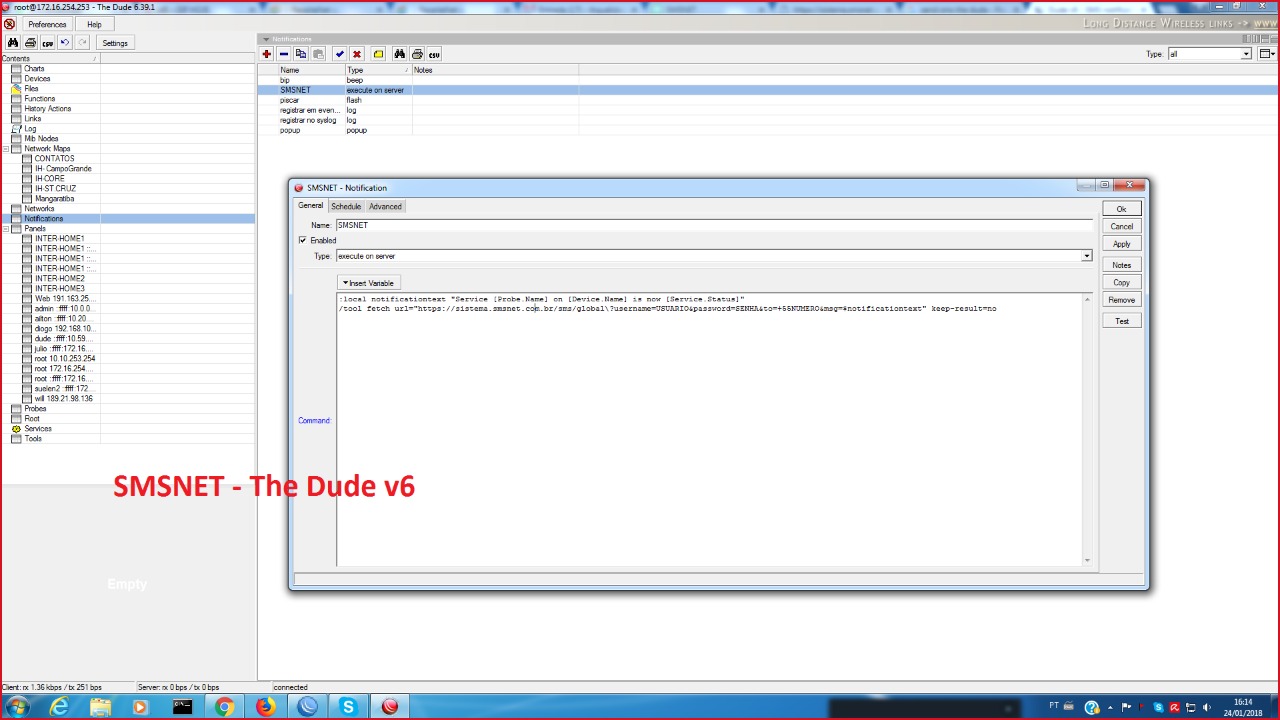The image size is (1280, 720).
Task: Click the Copy button in the dialog
Action: pyautogui.click(x=1121, y=283)
